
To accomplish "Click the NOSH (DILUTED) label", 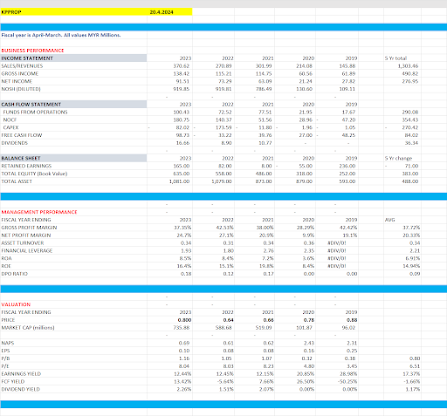I will pyautogui.click(x=21, y=89).
